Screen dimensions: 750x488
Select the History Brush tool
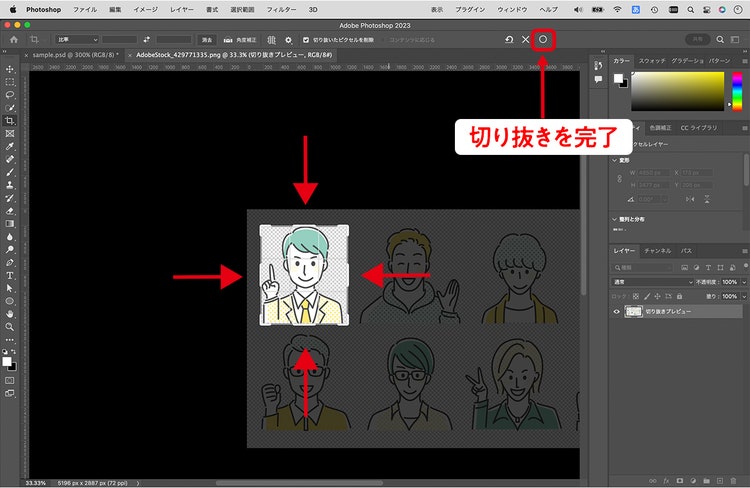coord(10,198)
